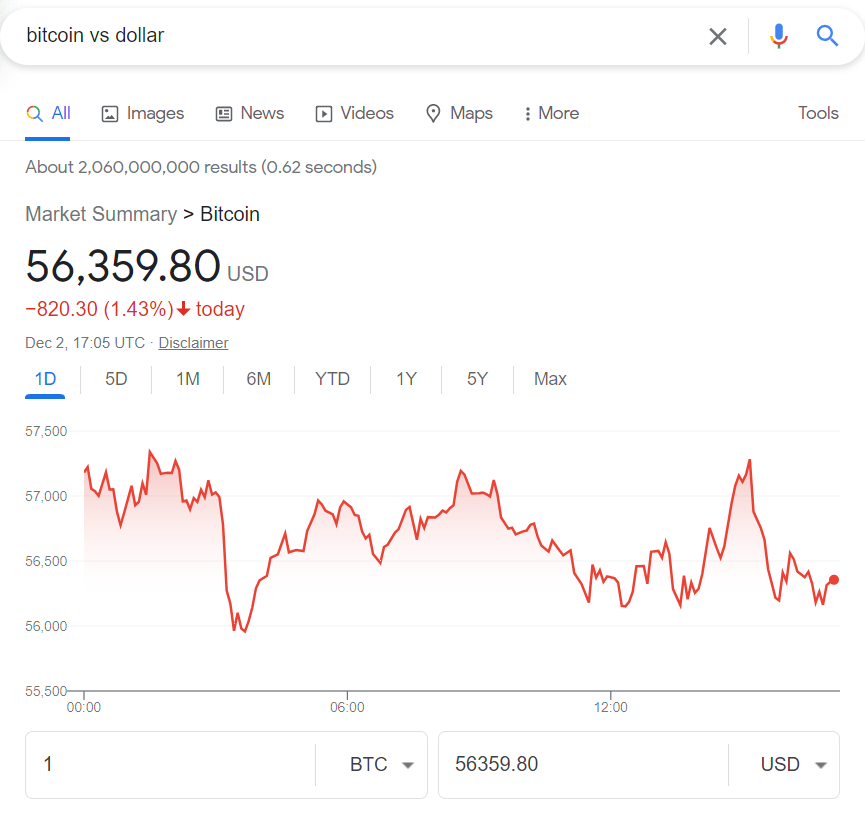The width and height of the screenshot is (865, 819).
Task: Click the Maps pin icon
Action: click(x=432, y=113)
